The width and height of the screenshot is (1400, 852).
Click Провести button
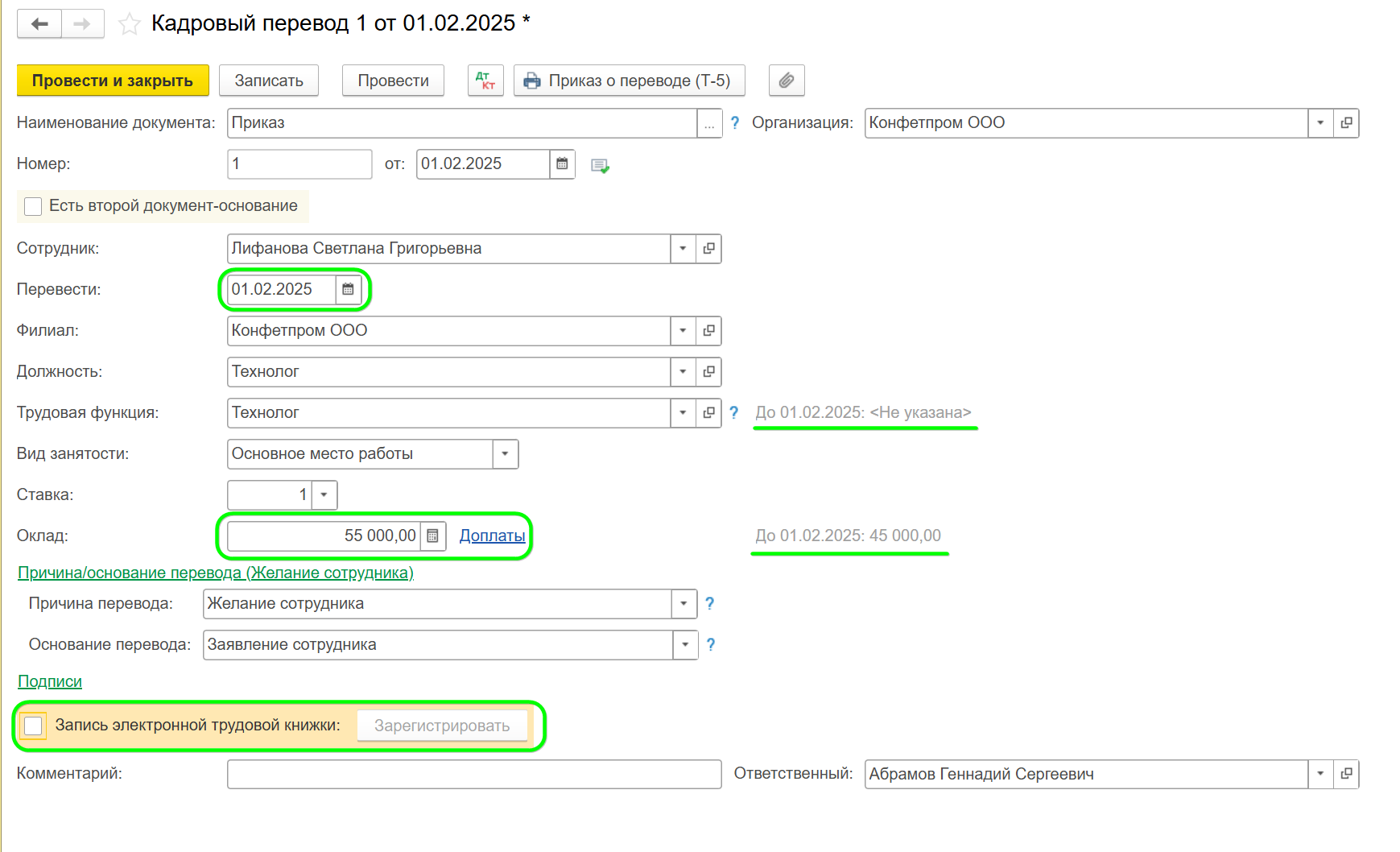click(393, 81)
